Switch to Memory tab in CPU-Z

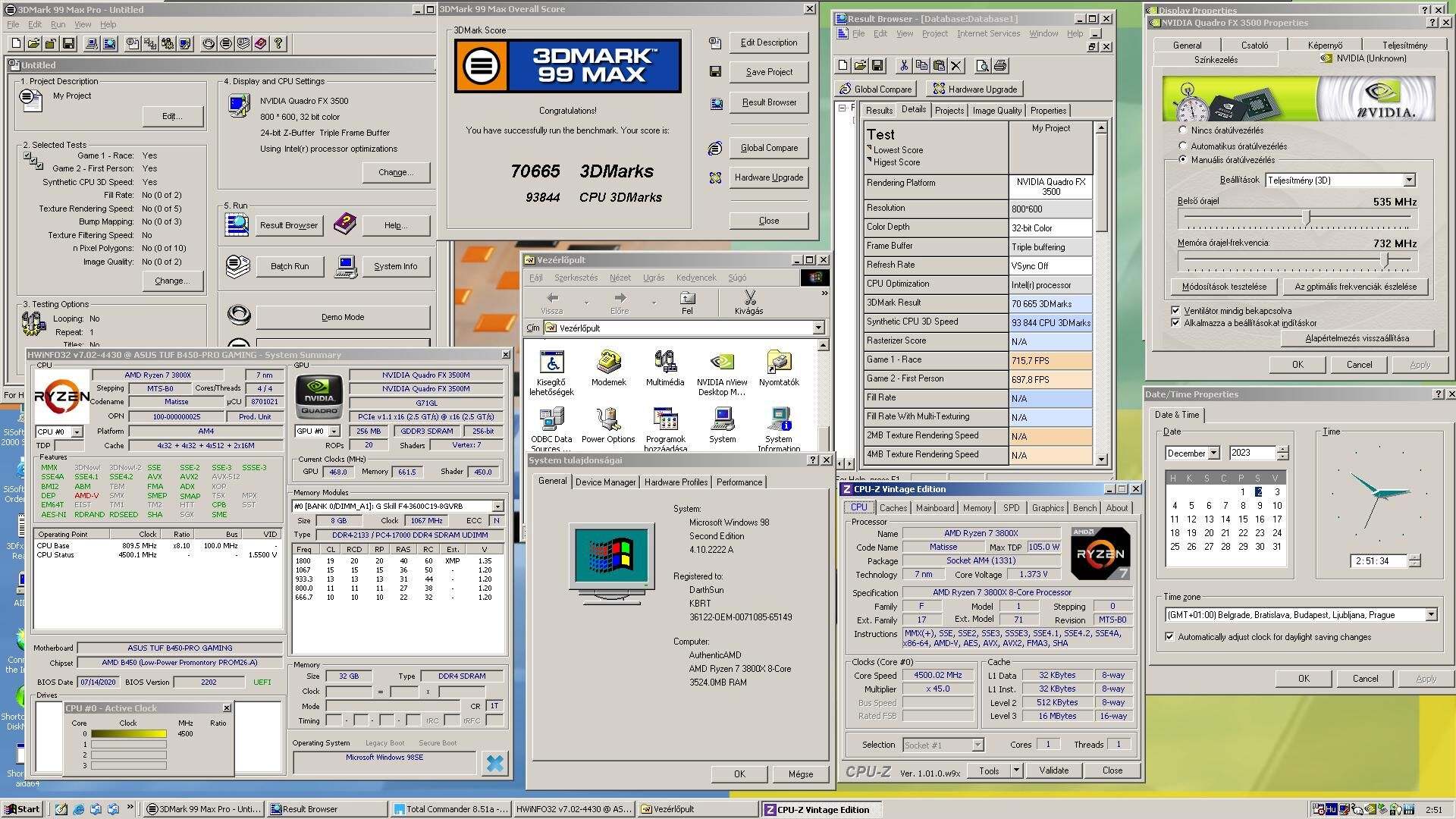[x=977, y=508]
